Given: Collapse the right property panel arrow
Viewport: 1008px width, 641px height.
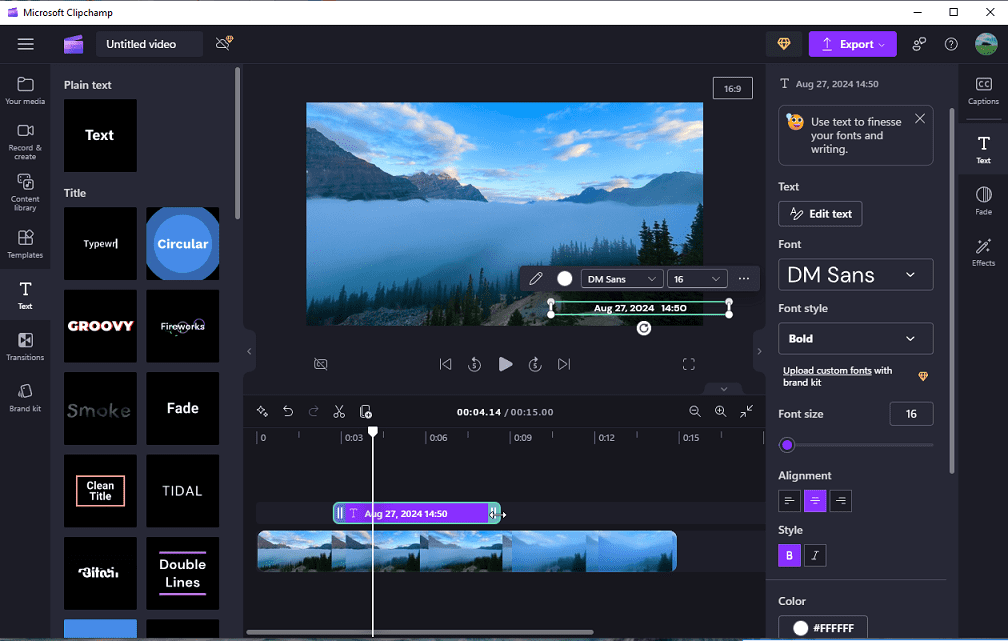Looking at the screenshot, I should (759, 351).
